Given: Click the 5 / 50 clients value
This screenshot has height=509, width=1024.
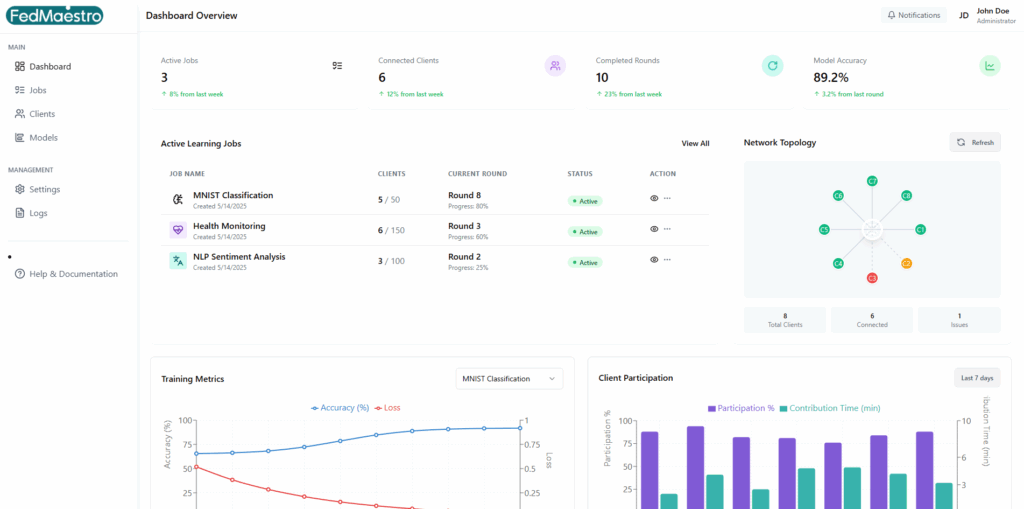Looking at the screenshot, I should coord(389,200).
